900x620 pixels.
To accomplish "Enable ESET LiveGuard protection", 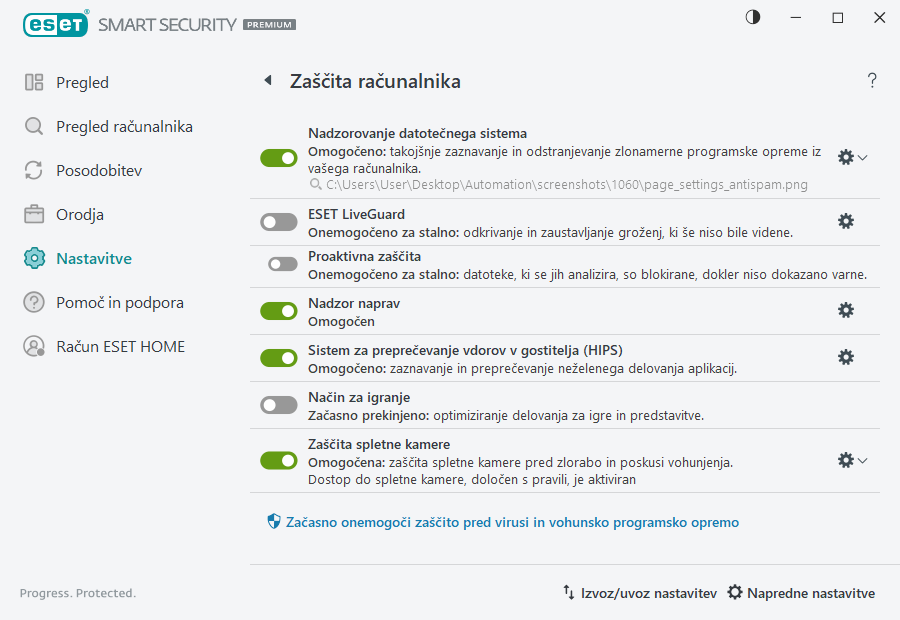I will (x=278, y=221).
